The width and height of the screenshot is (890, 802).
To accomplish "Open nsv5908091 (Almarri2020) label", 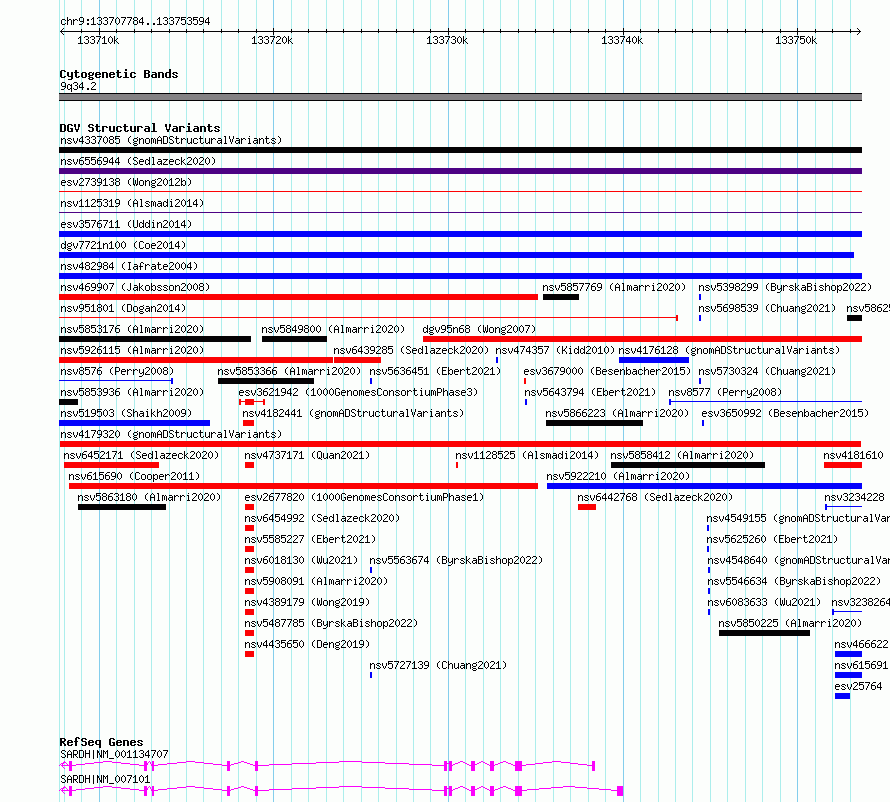I will 316,581.
